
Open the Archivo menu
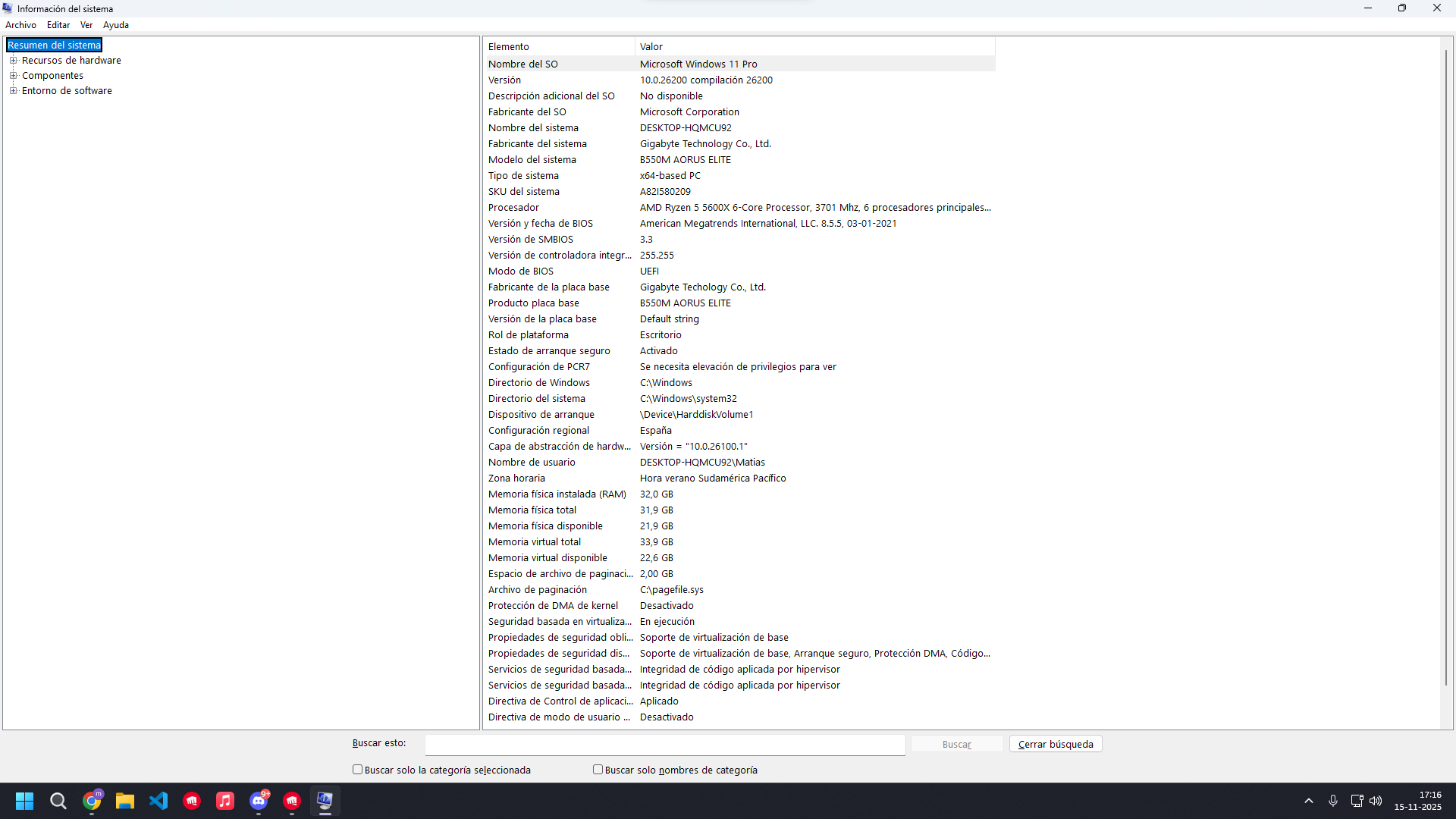click(x=20, y=25)
